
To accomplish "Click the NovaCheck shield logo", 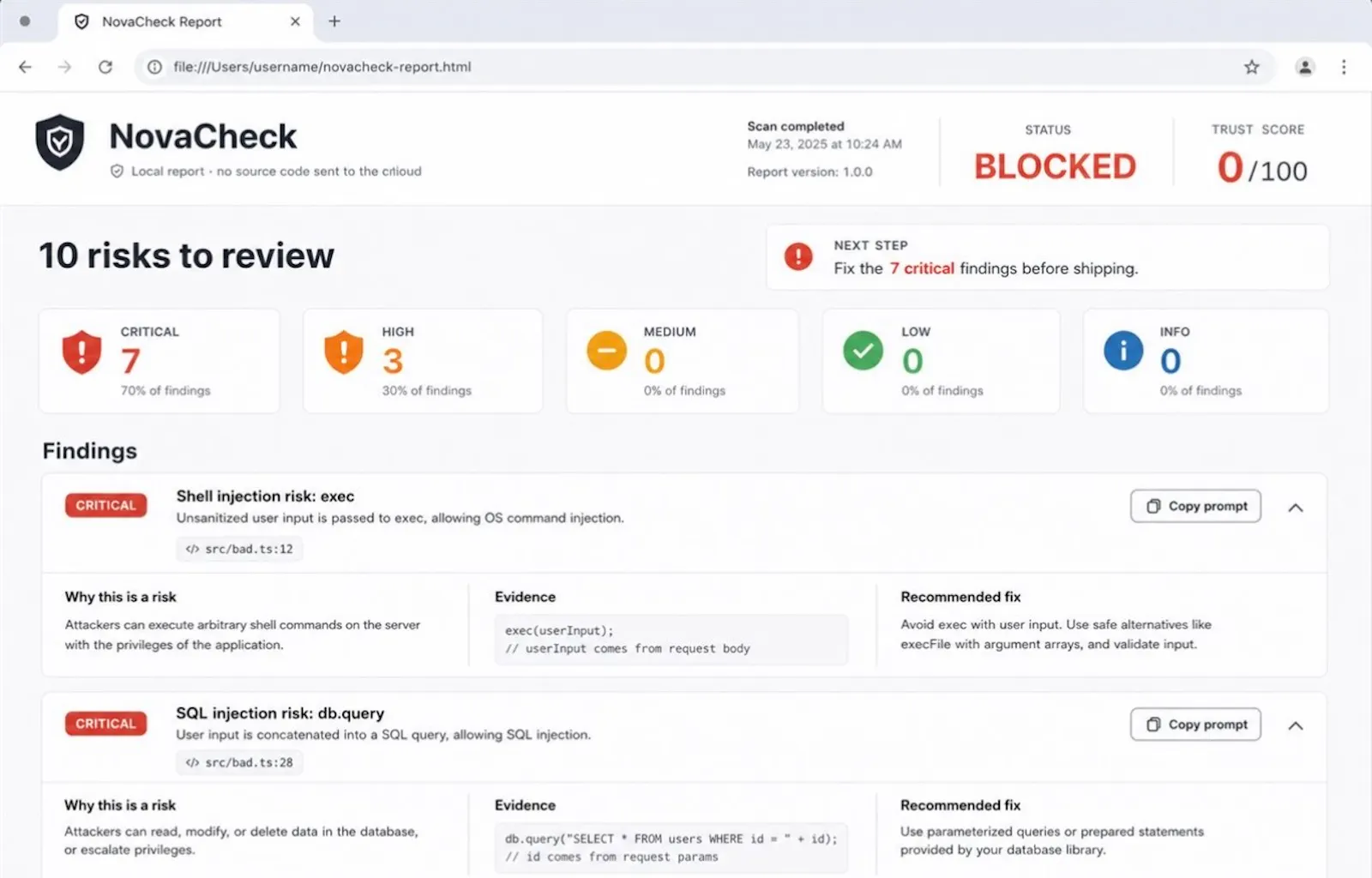I will tap(60, 142).
